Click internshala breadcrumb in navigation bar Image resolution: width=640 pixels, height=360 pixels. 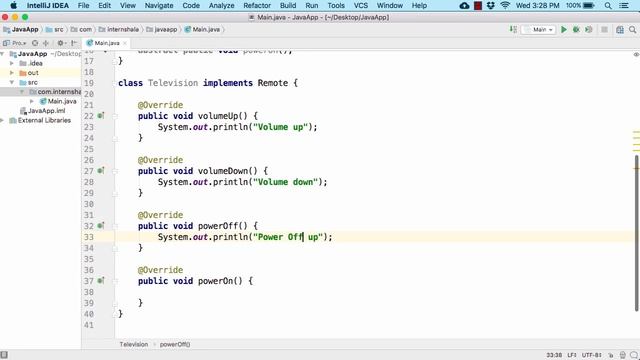(119, 29)
